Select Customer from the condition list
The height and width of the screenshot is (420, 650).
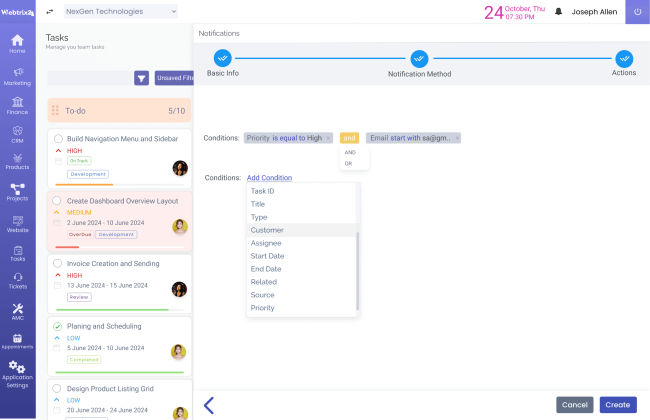(x=268, y=230)
